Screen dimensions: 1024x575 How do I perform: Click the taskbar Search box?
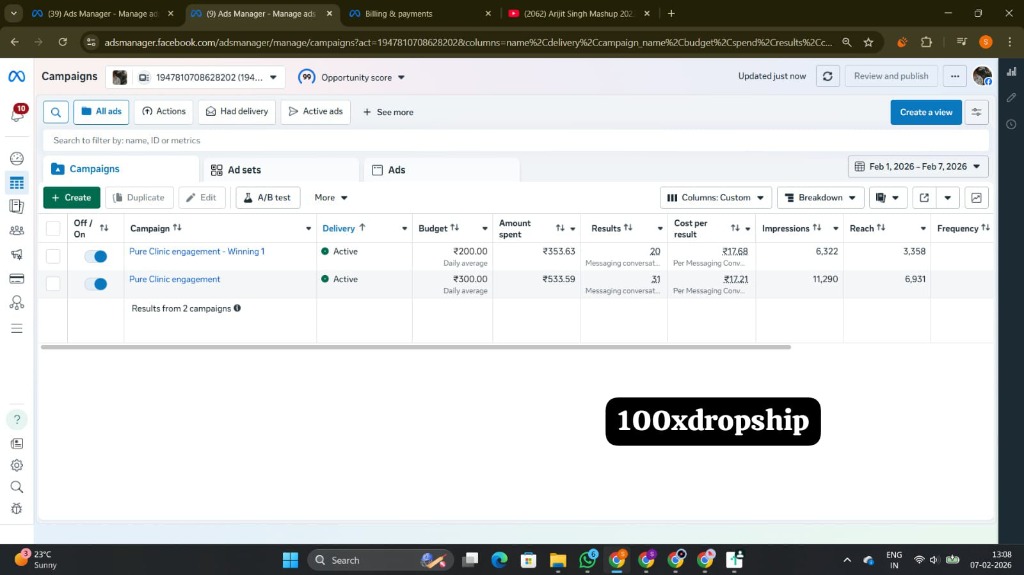380,560
